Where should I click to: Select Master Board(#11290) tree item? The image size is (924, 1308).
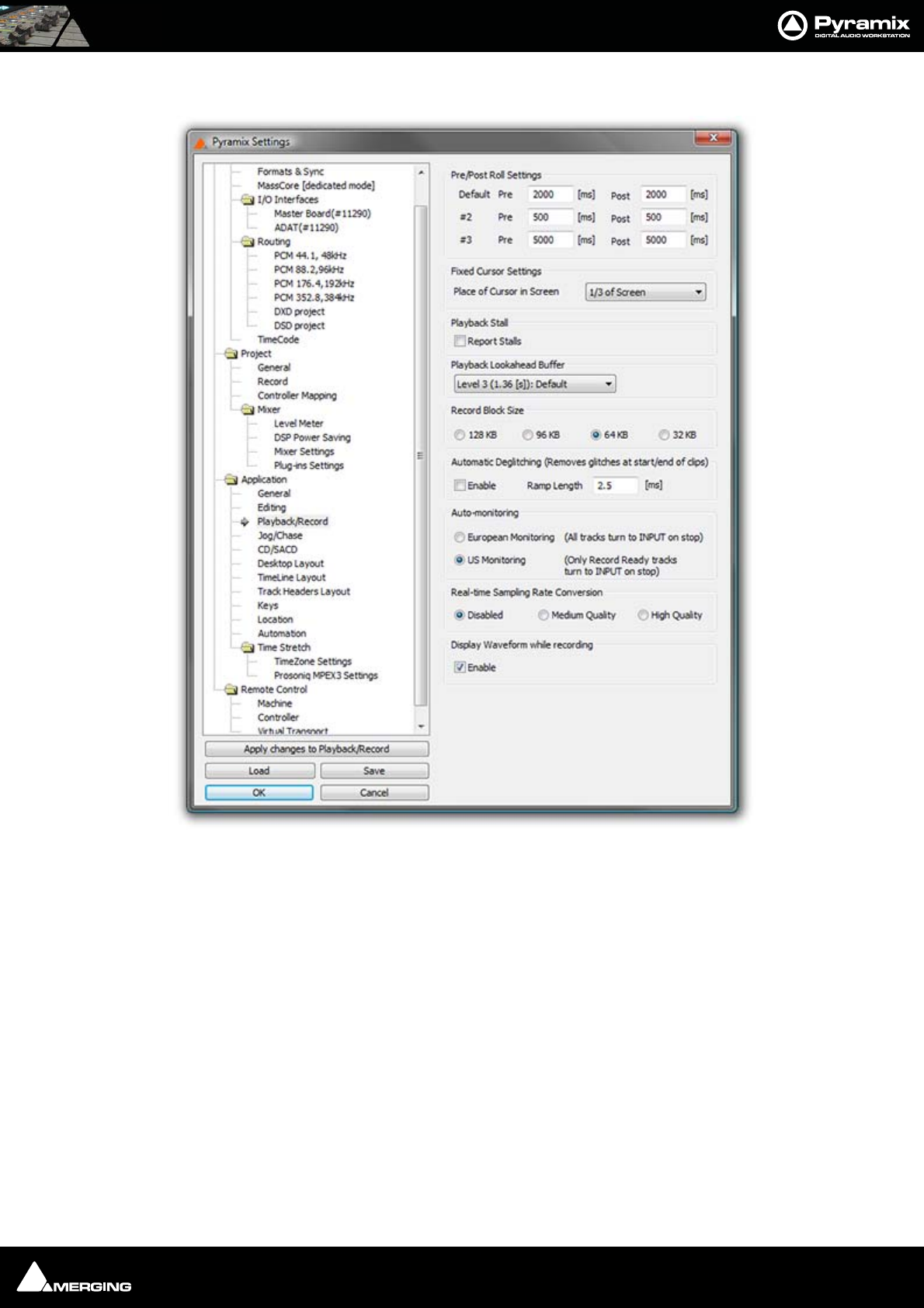pos(322,214)
